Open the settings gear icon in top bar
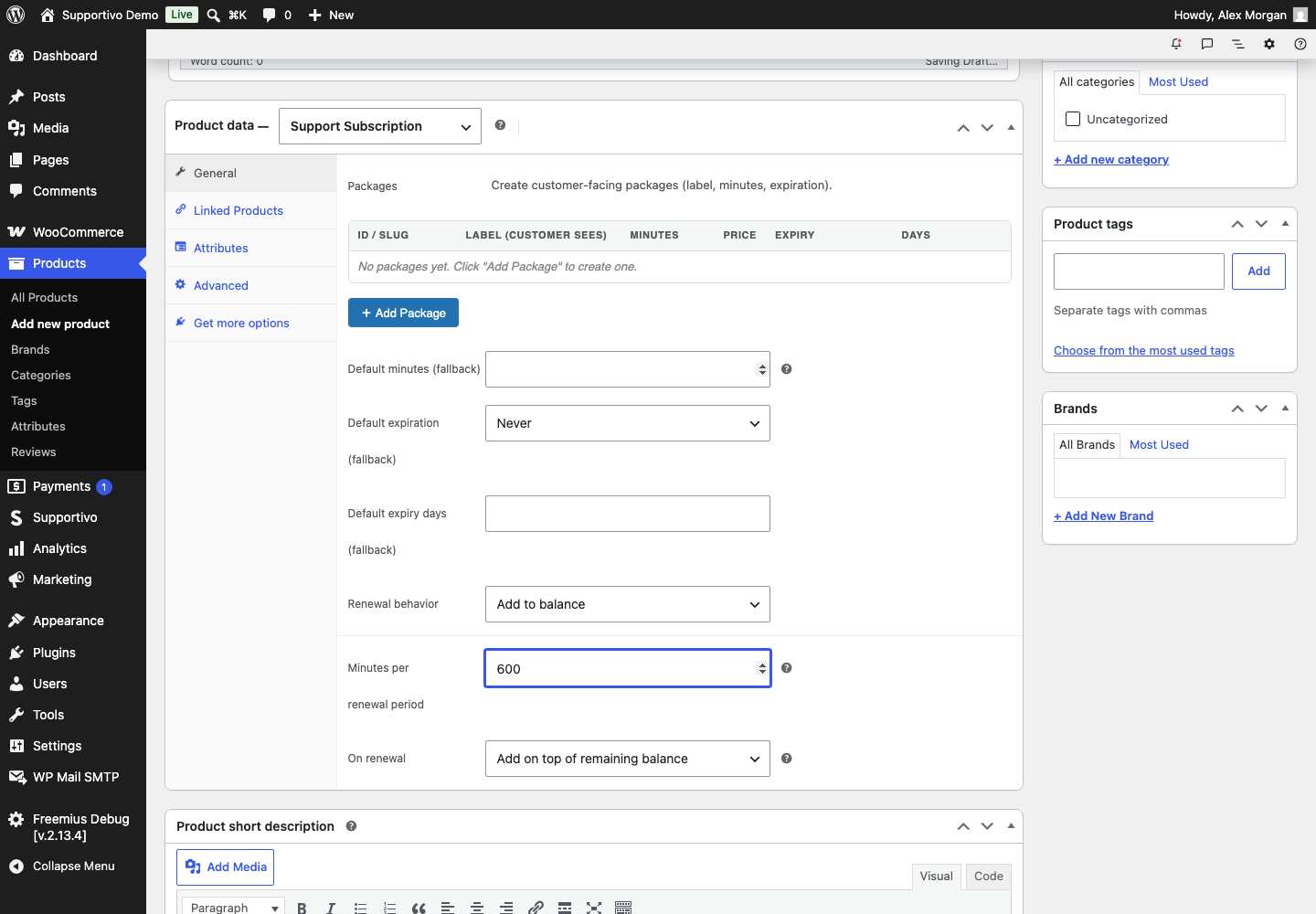This screenshot has height=914, width=1316. click(1269, 44)
